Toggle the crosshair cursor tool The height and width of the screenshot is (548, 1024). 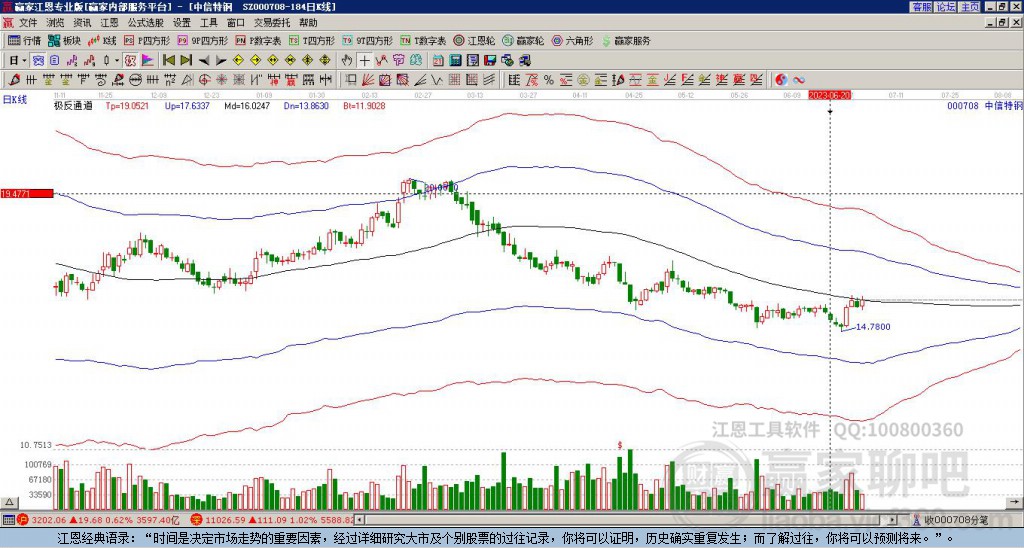pos(364,61)
